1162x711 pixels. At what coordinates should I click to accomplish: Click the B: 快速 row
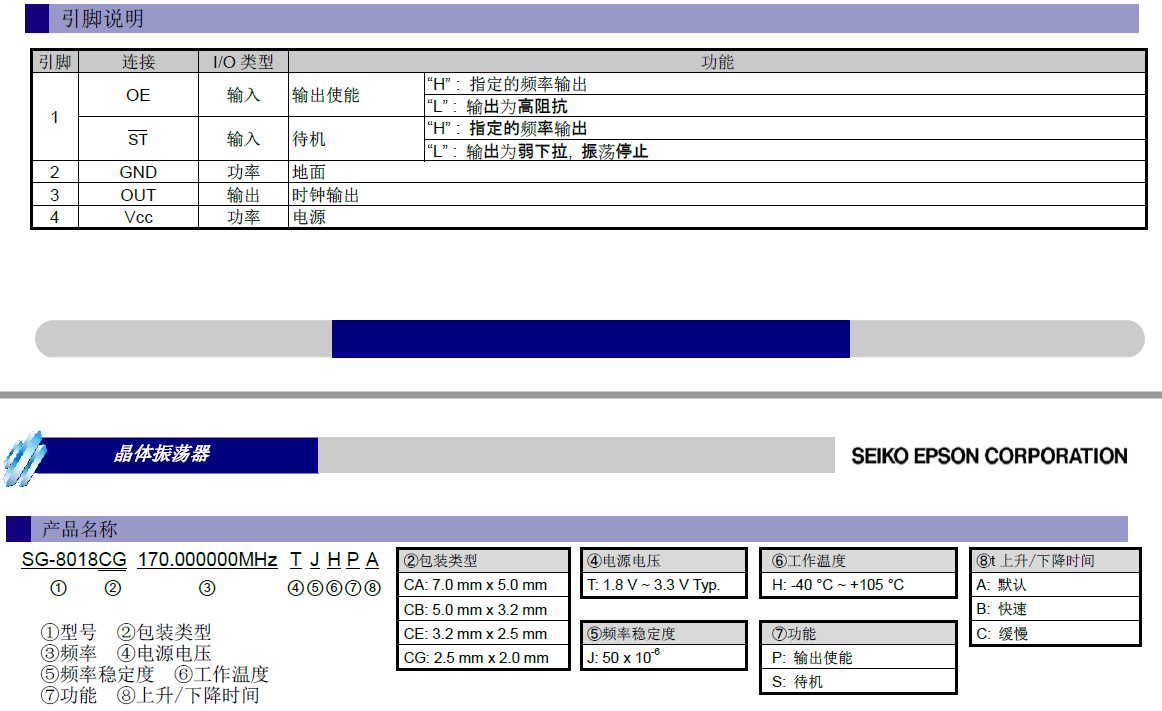pyautogui.click(x=1055, y=609)
